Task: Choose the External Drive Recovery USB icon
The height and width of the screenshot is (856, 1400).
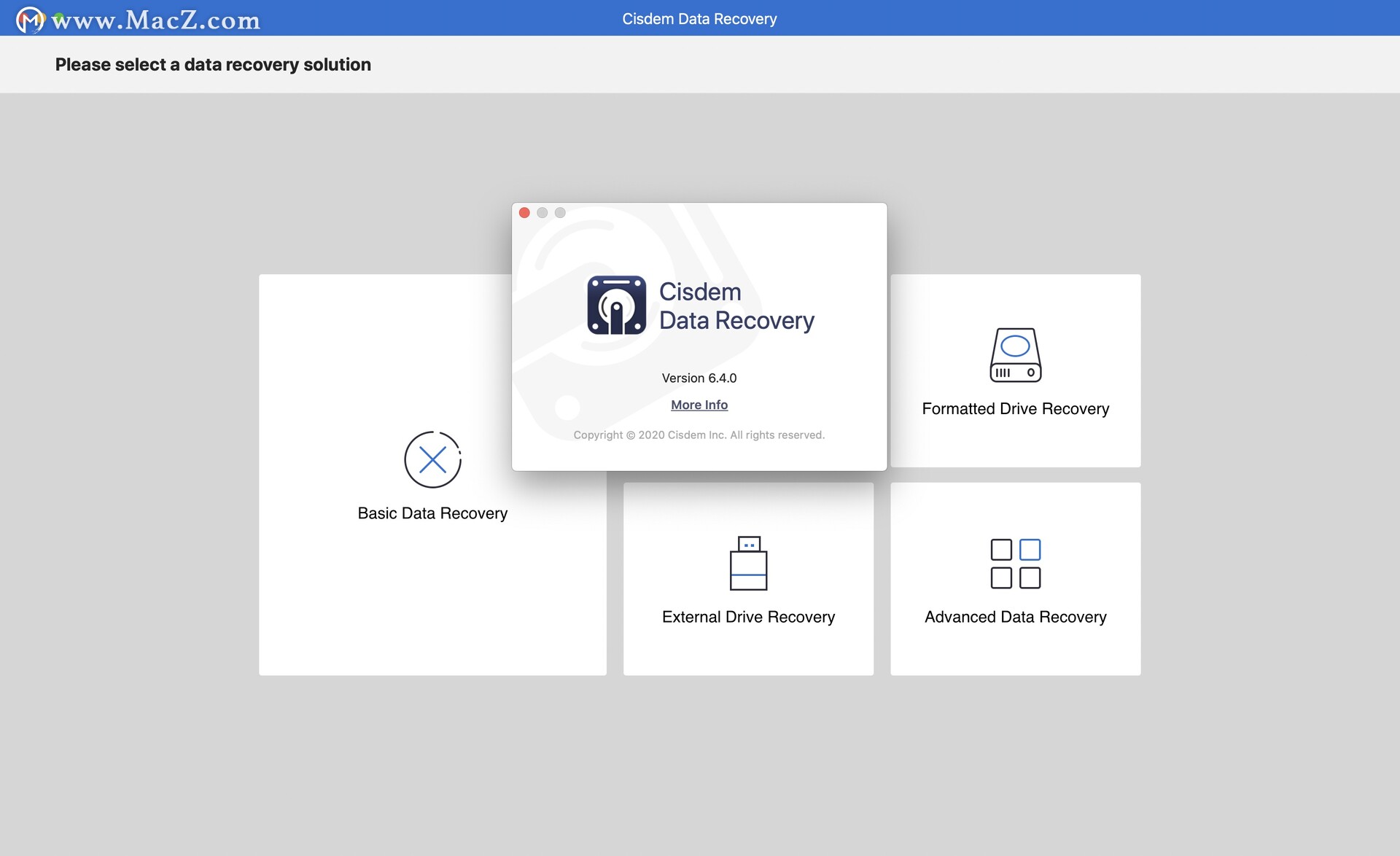Action: (748, 563)
